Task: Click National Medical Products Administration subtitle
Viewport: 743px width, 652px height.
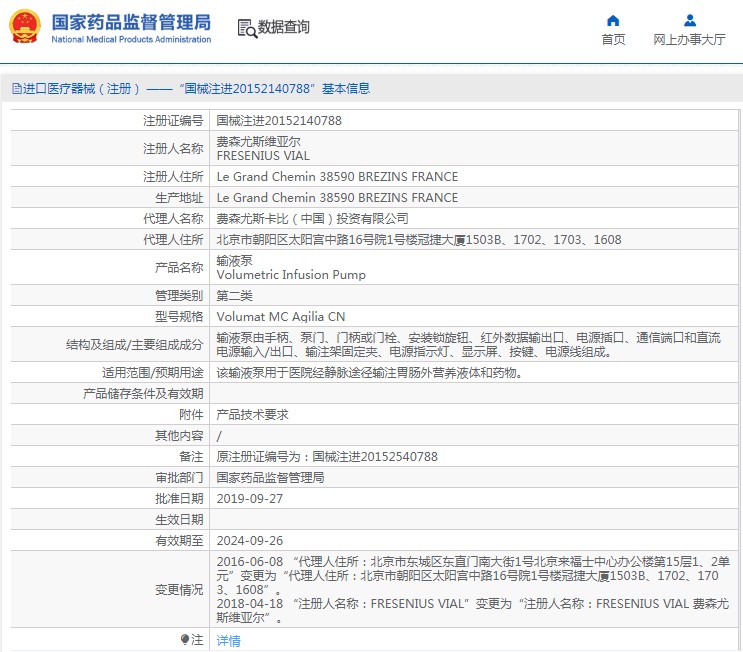Action: 131,39
